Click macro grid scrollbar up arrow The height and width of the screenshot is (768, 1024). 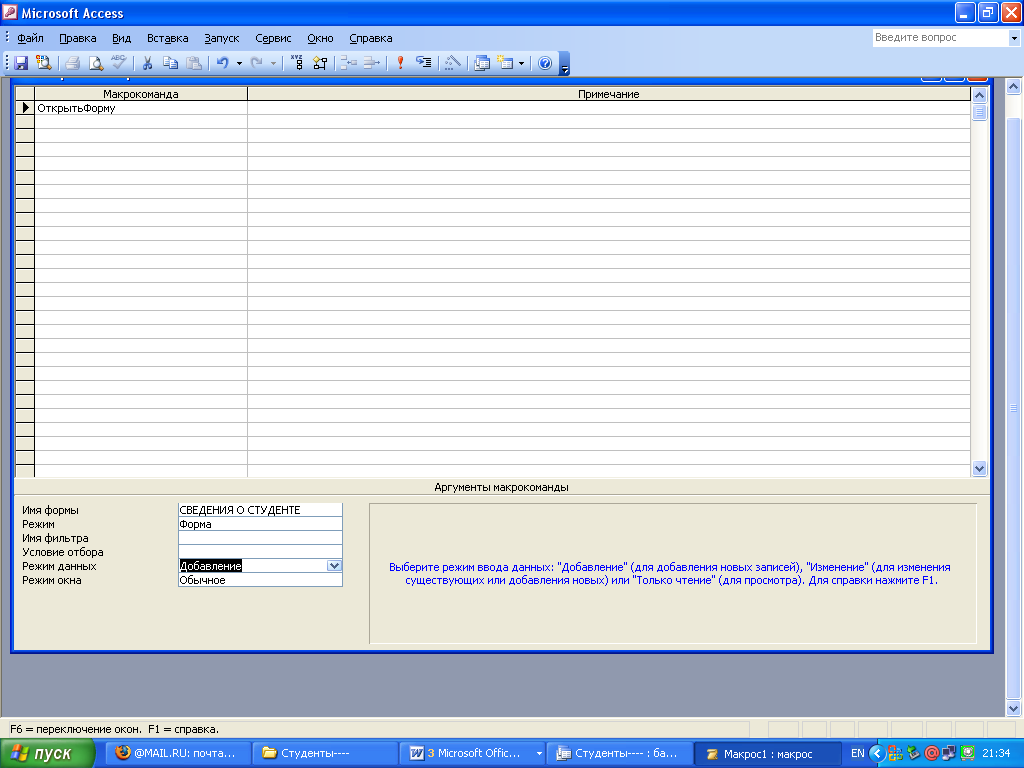pos(979,95)
